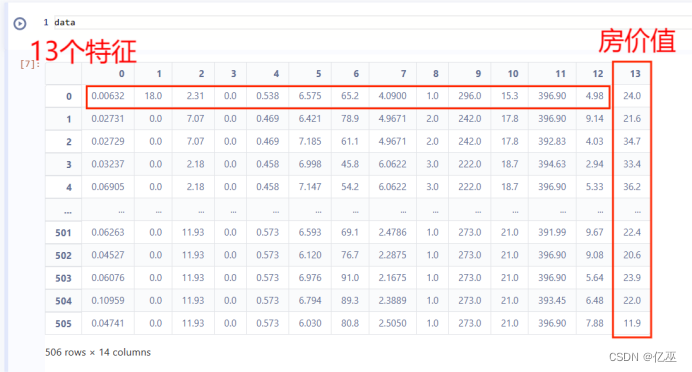Click cell value 15.3

point(510,96)
